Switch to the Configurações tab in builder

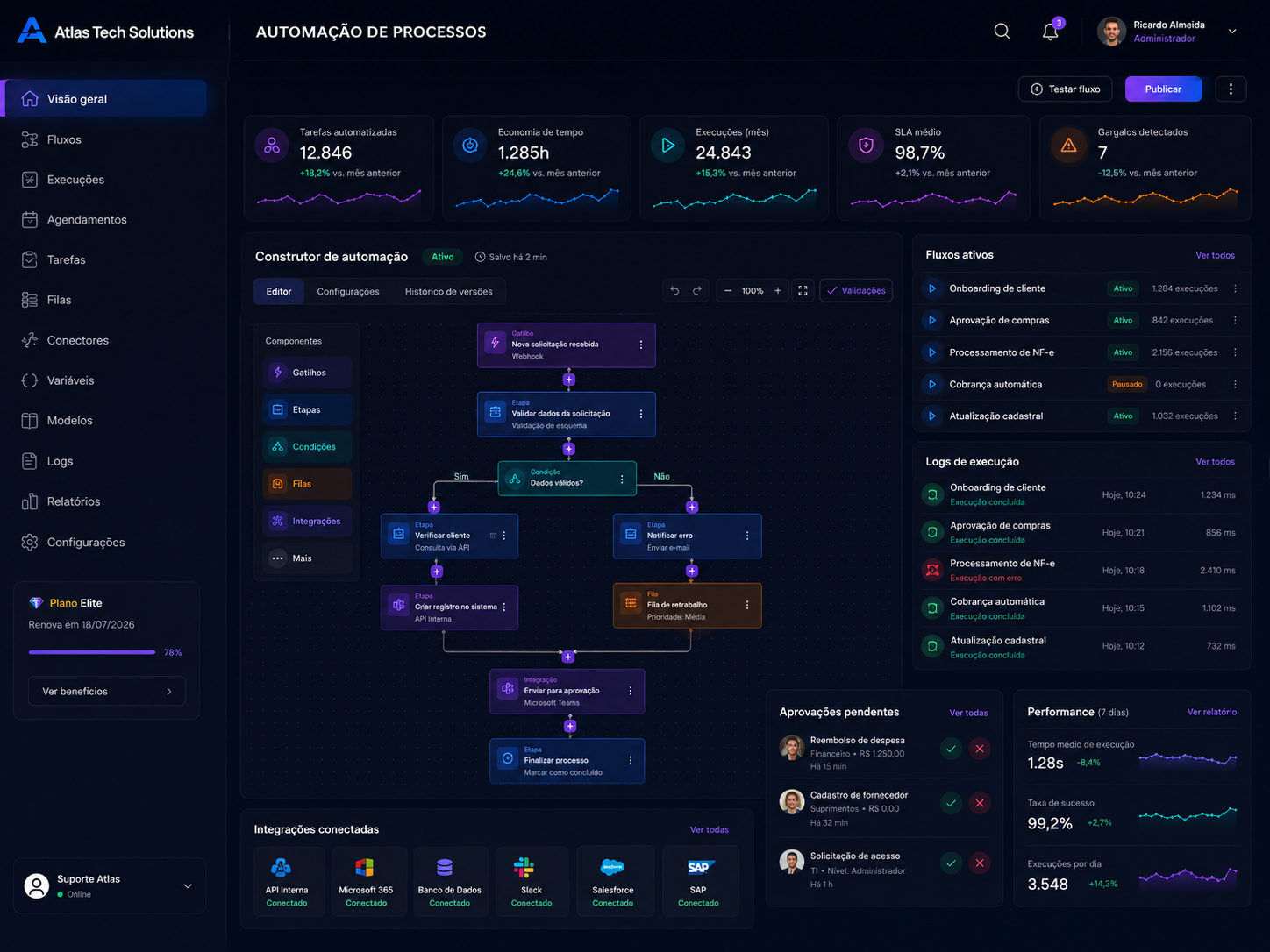pyautogui.click(x=348, y=291)
